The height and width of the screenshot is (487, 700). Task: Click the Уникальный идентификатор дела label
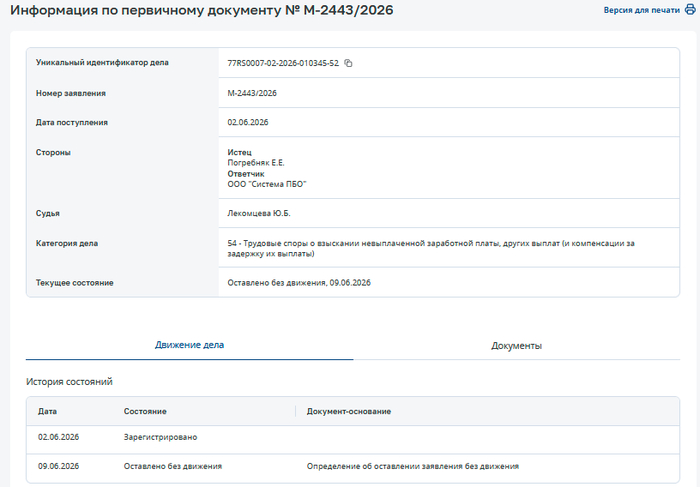(102, 62)
